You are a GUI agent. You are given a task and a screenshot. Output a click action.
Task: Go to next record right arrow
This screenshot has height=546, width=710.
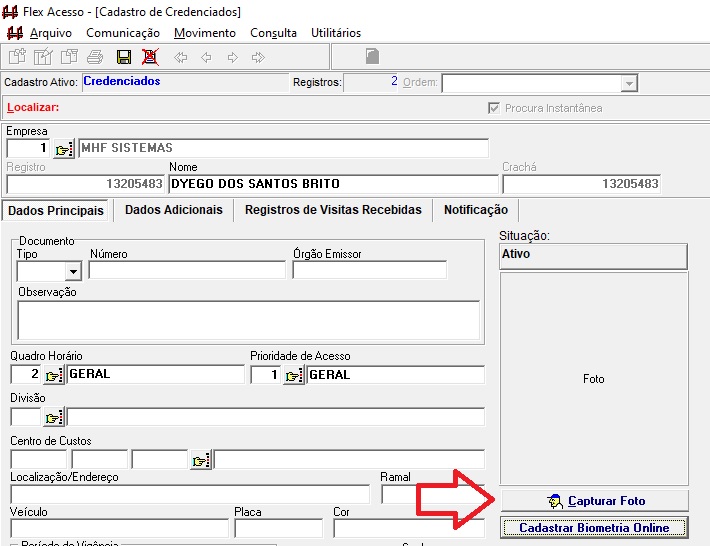pos(233,57)
